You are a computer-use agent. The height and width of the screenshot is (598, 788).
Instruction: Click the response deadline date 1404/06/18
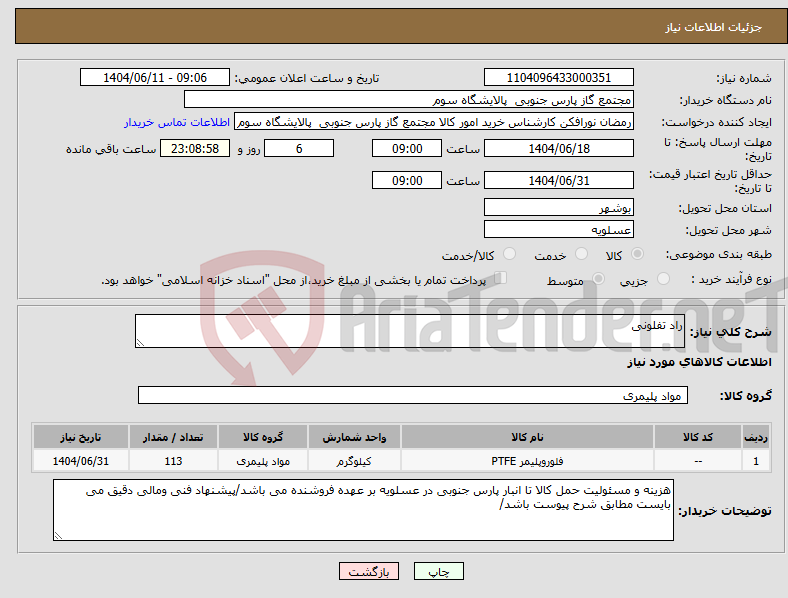tap(558, 149)
